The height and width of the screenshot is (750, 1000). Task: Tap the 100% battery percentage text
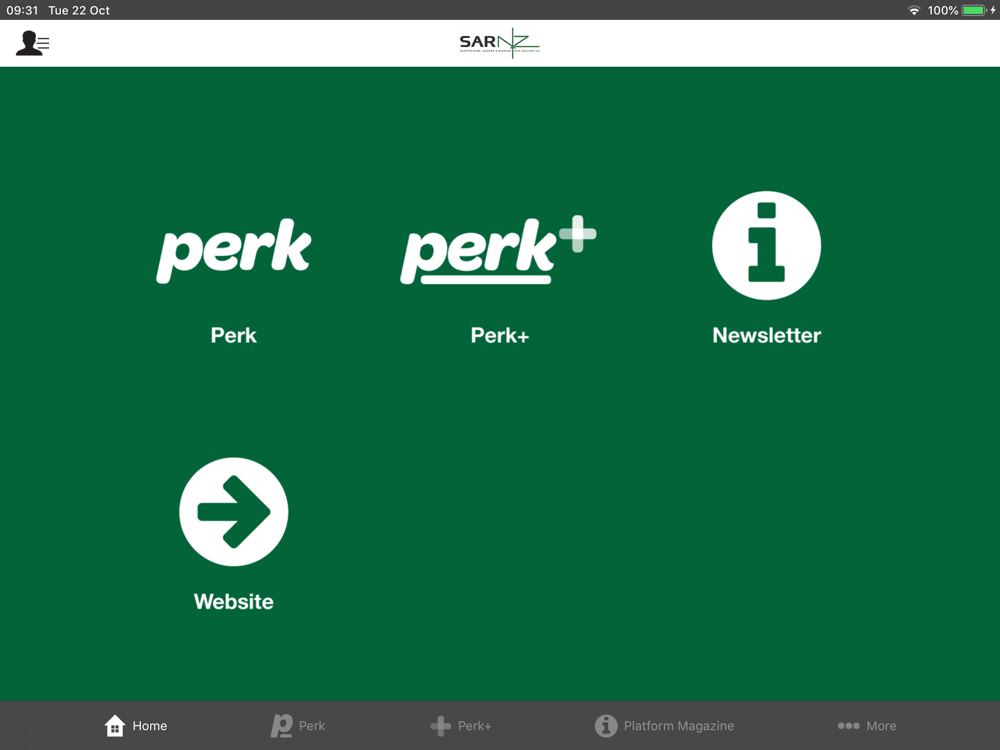click(x=943, y=10)
